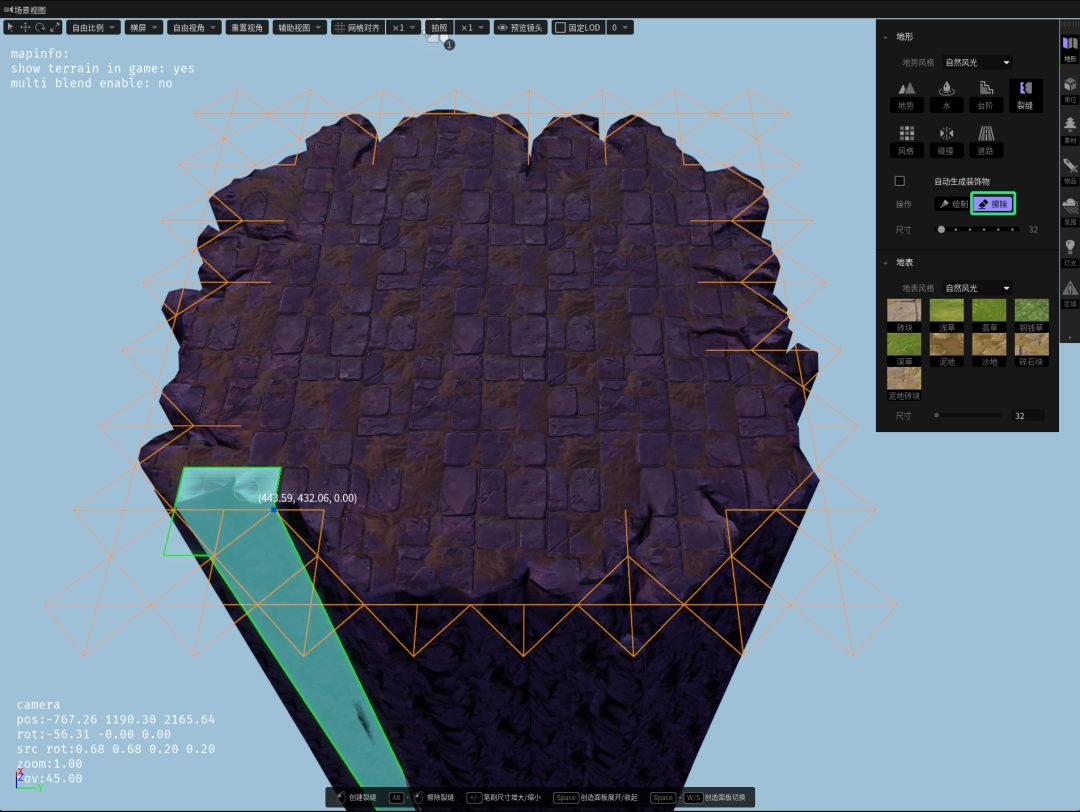Image resolution: width=1080 pixels, height=812 pixels.
Task: Toggle 预览镜头 camera preview
Action: [520, 28]
